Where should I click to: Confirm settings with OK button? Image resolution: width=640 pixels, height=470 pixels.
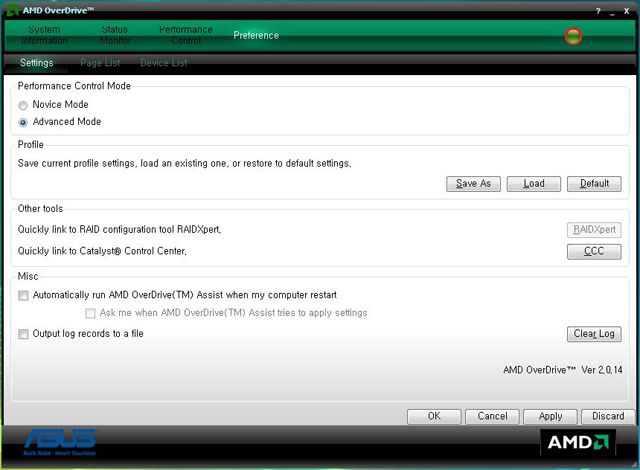(434, 416)
